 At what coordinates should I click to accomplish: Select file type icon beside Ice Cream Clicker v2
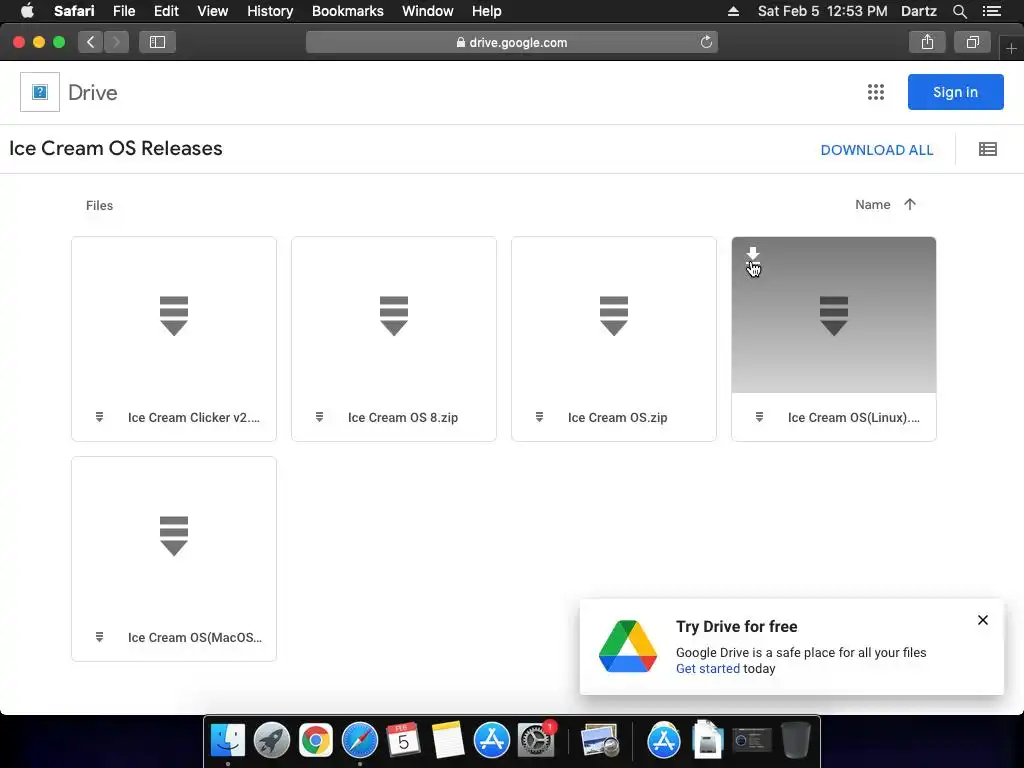pyautogui.click(x=99, y=417)
